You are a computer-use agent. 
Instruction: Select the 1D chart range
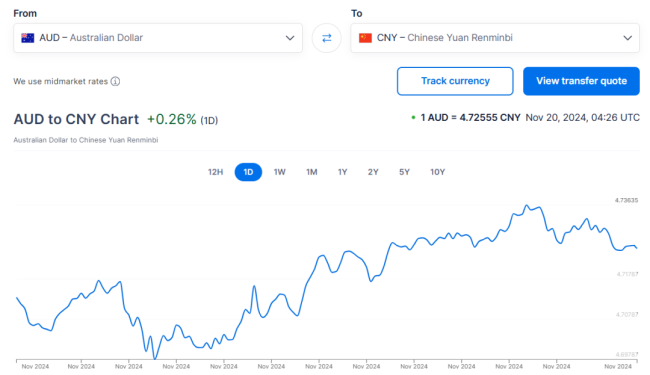(x=248, y=172)
